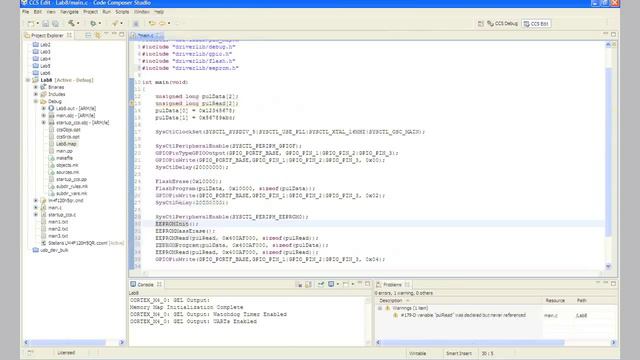Open the Build hammer dropdown arrow
Screen dimensions: 640x360
tap(78, 24)
